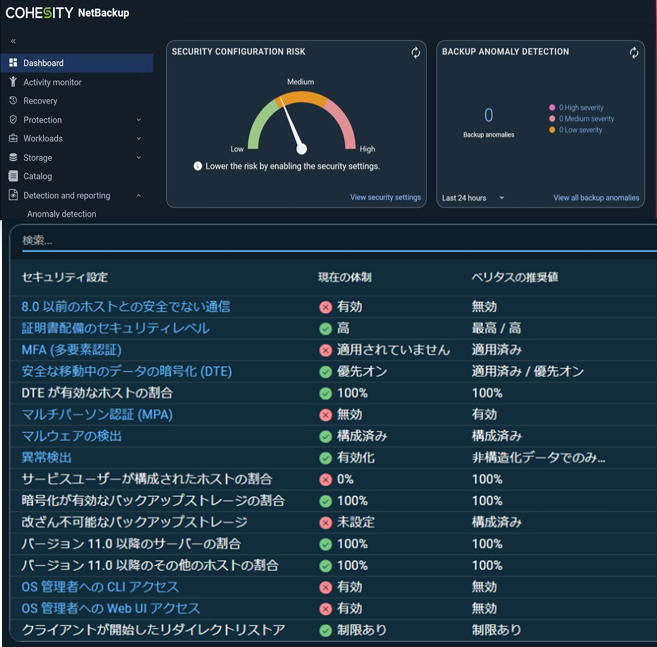Click the green status icon for 異常検出 row
The image size is (657, 647).
coord(326,458)
